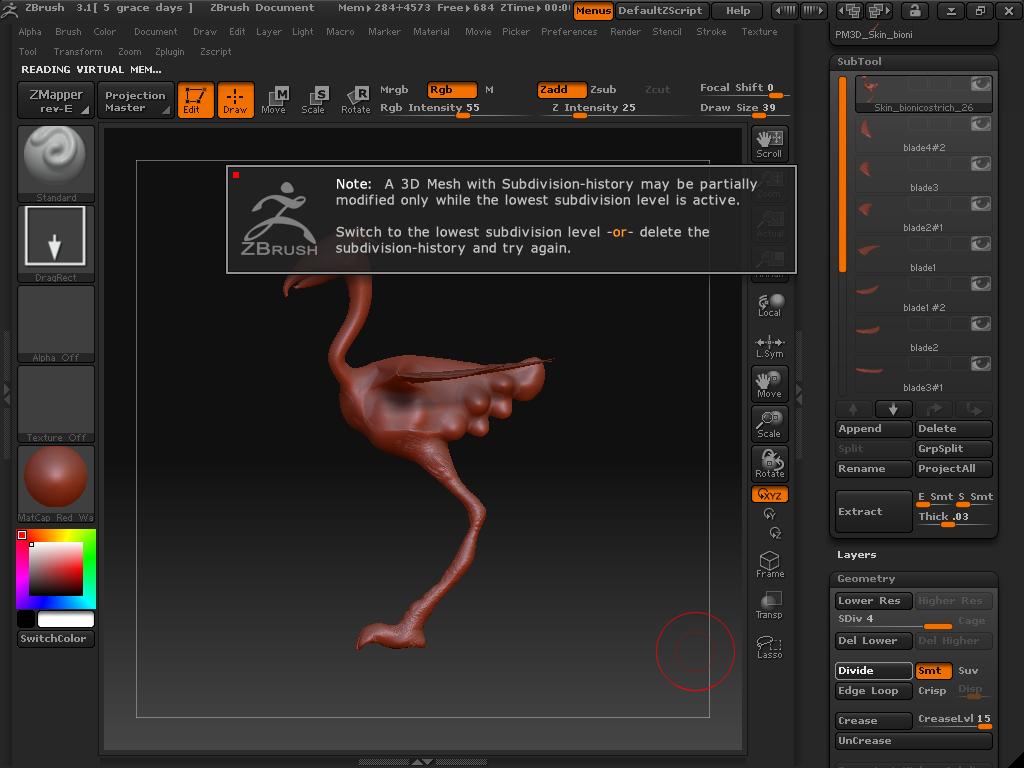Viewport: 1024px width, 768px height.
Task: Toggle Transp transparency icon
Action: click(x=769, y=605)
